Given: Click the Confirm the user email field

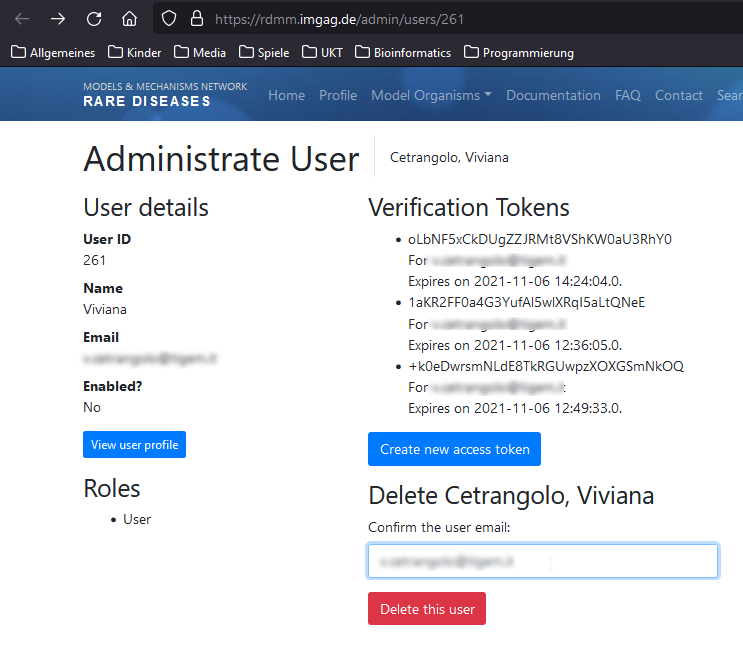Looking at the screenshot, I should pos(543,561).
